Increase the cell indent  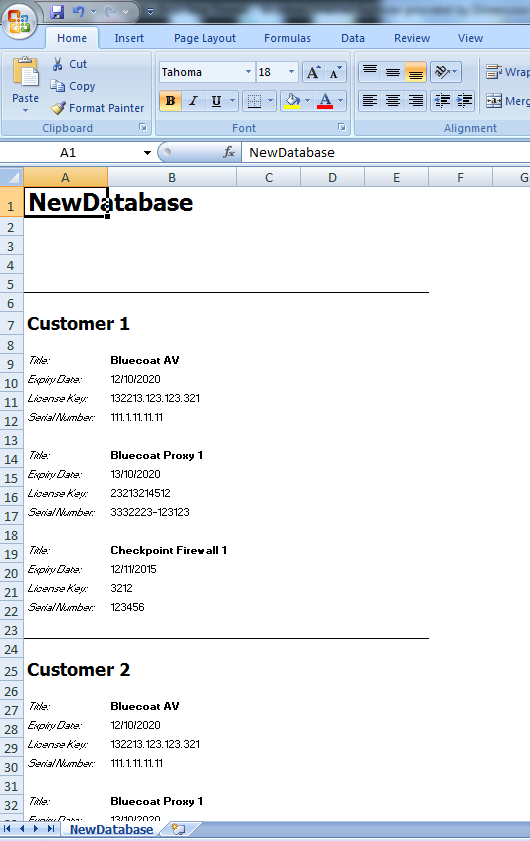point(464,100)
